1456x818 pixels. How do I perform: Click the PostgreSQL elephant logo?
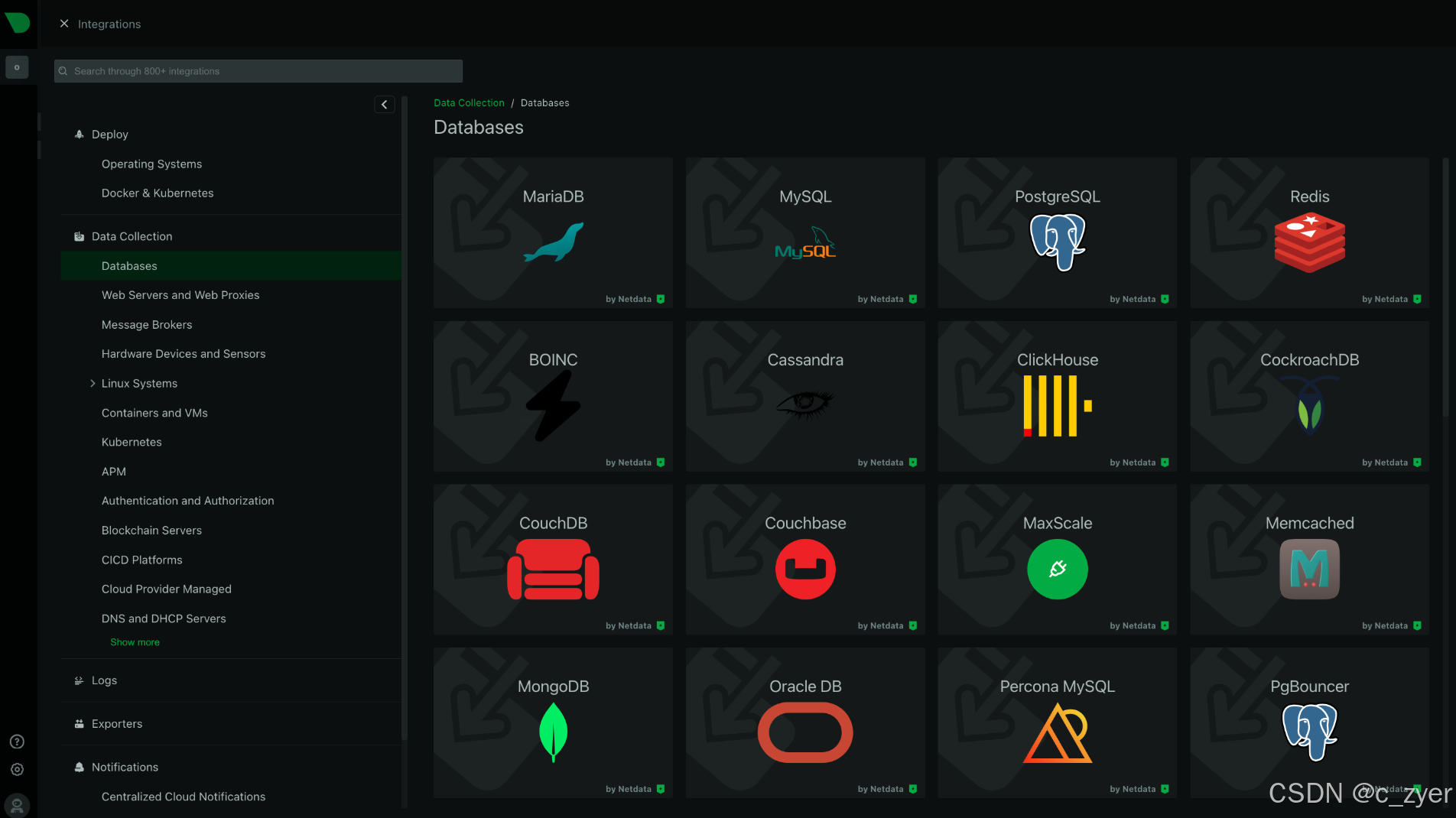(x=1058, y=242)
